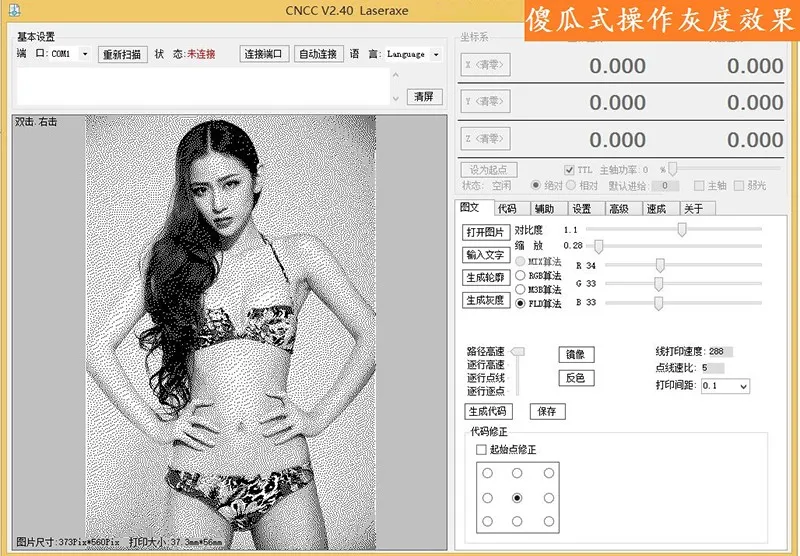
Task: Click the 生成代码 generate code button
Action: pos(488,411)
